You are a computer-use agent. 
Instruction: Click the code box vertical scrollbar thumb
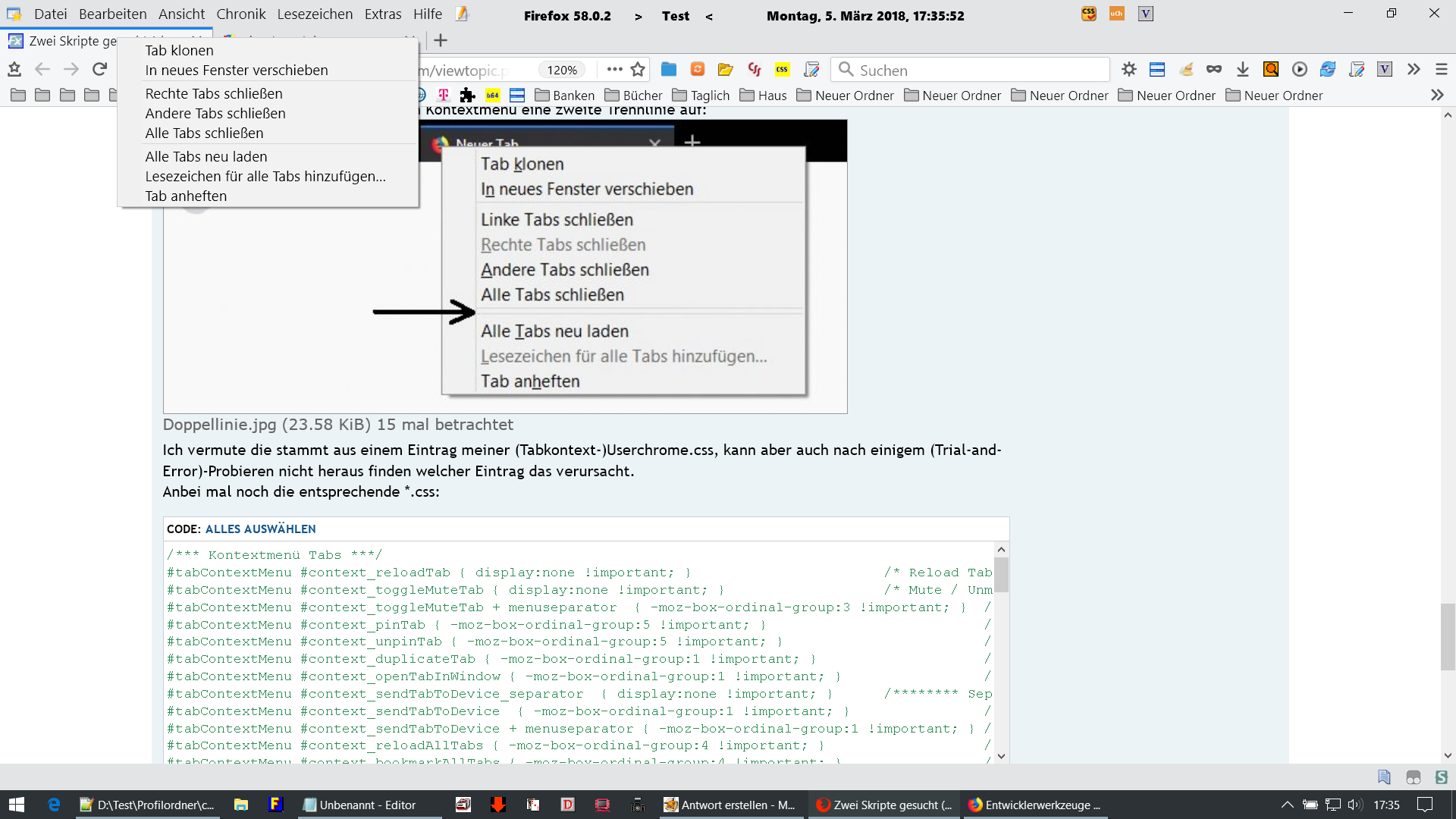point(1001,574)
